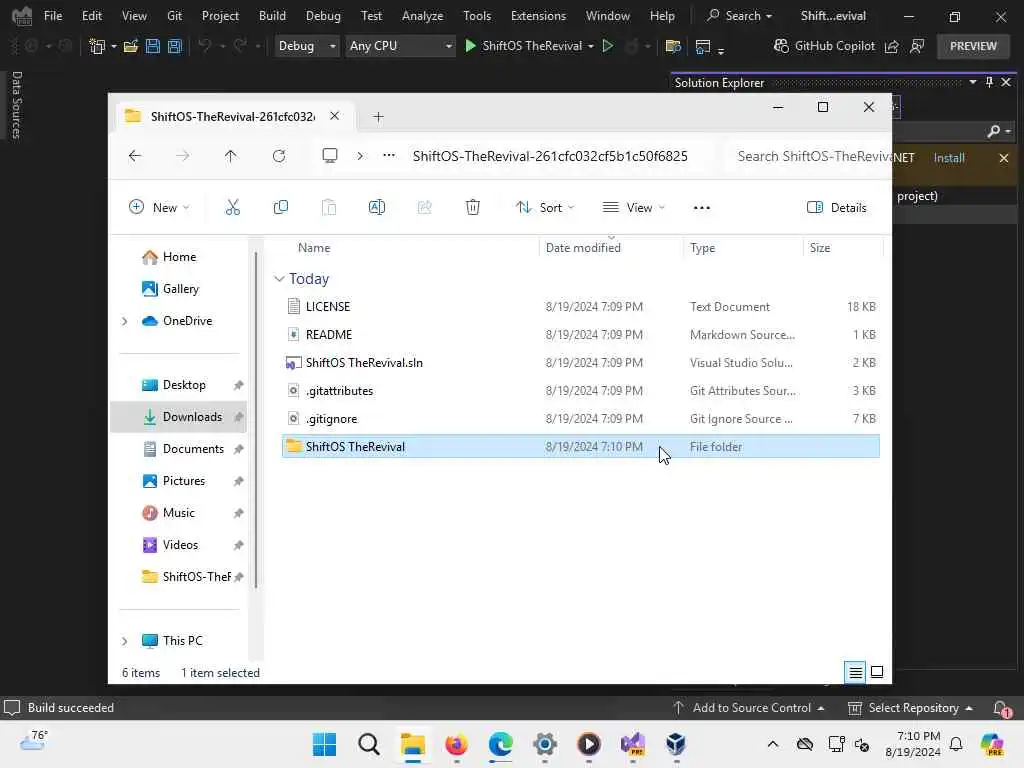
Task: Open the Git menu
Action: tap(174, 16)
